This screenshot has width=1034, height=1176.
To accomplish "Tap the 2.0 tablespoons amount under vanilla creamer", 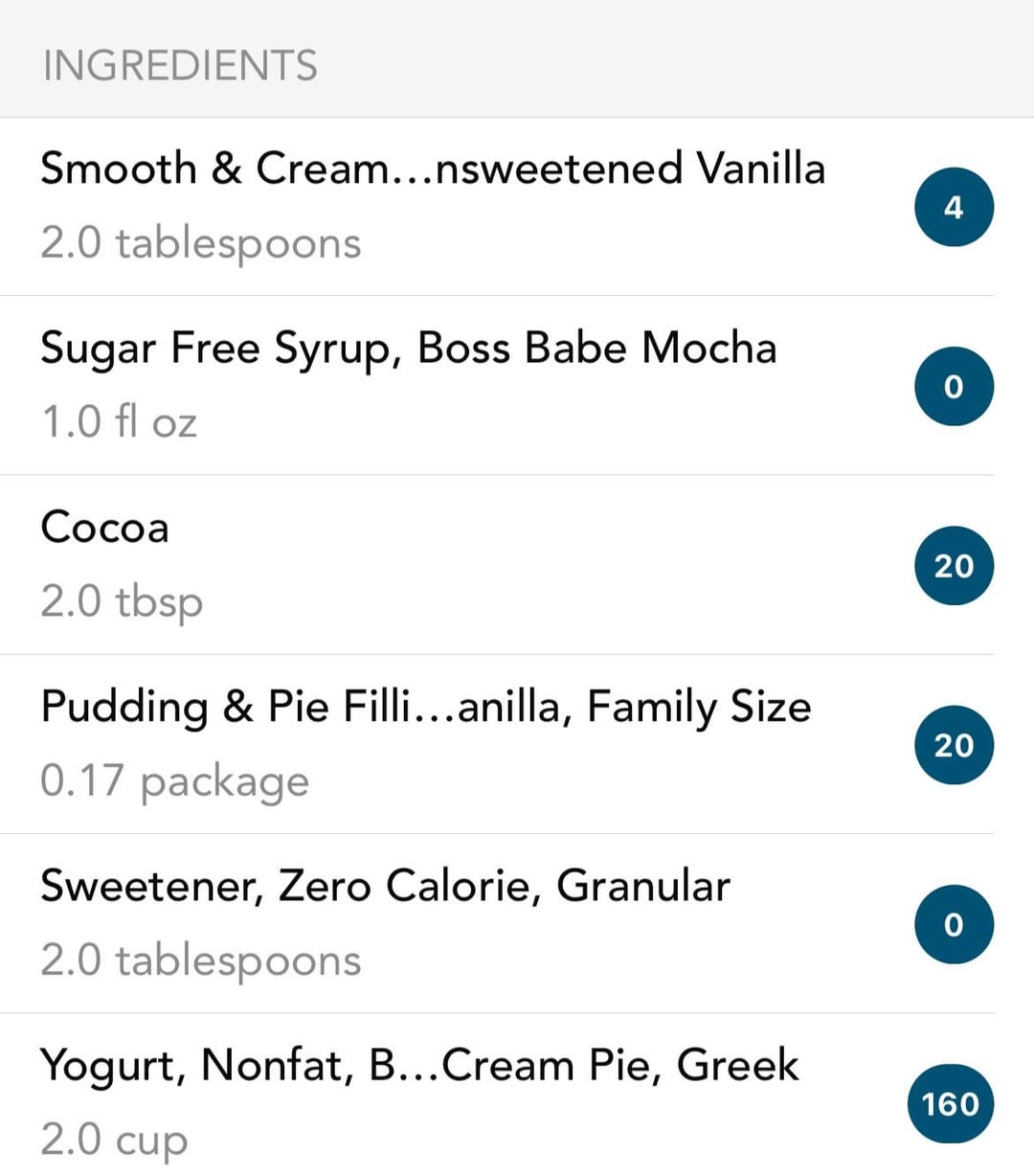I will (x=201, y=243).
